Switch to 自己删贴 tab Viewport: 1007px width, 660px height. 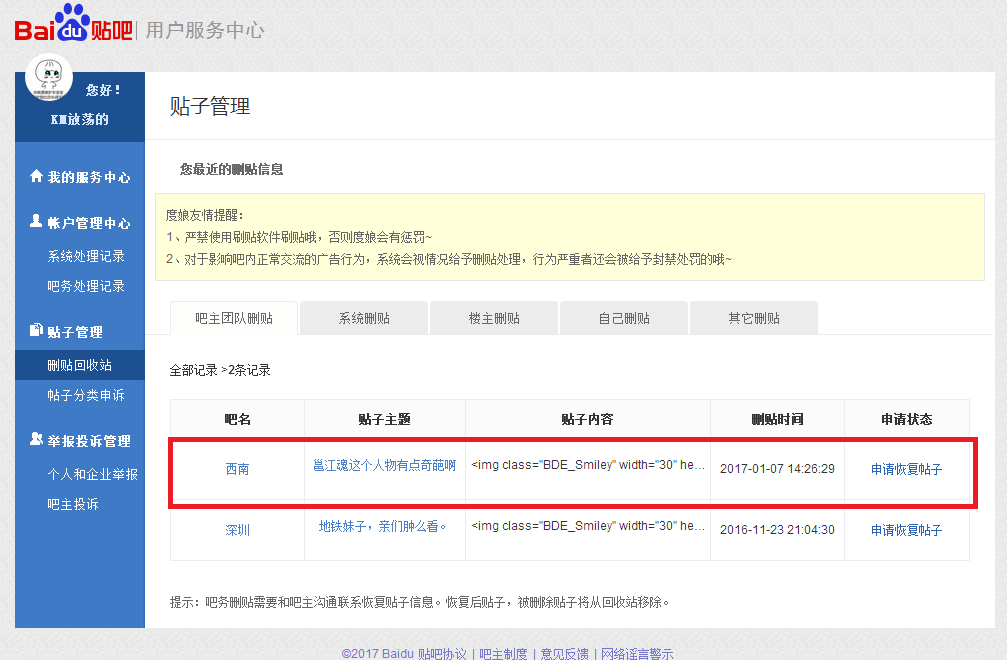(x=624, y=318)
